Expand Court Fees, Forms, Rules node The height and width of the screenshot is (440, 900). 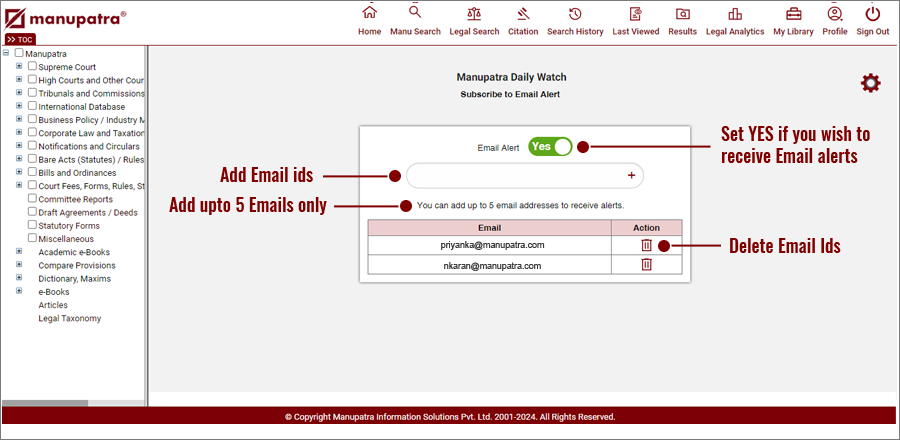click(19, 185)
